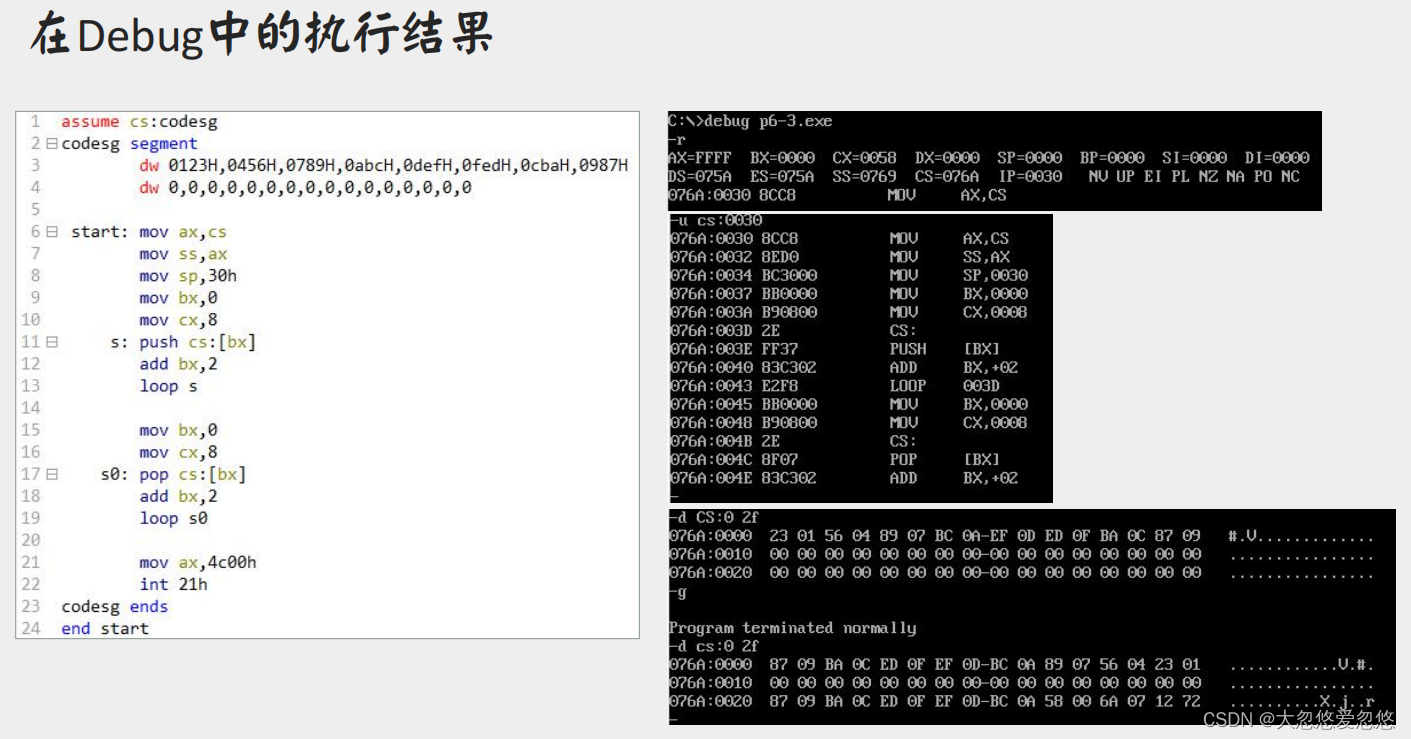
Task: Click the -g command line
Action: tap(677, 591)
